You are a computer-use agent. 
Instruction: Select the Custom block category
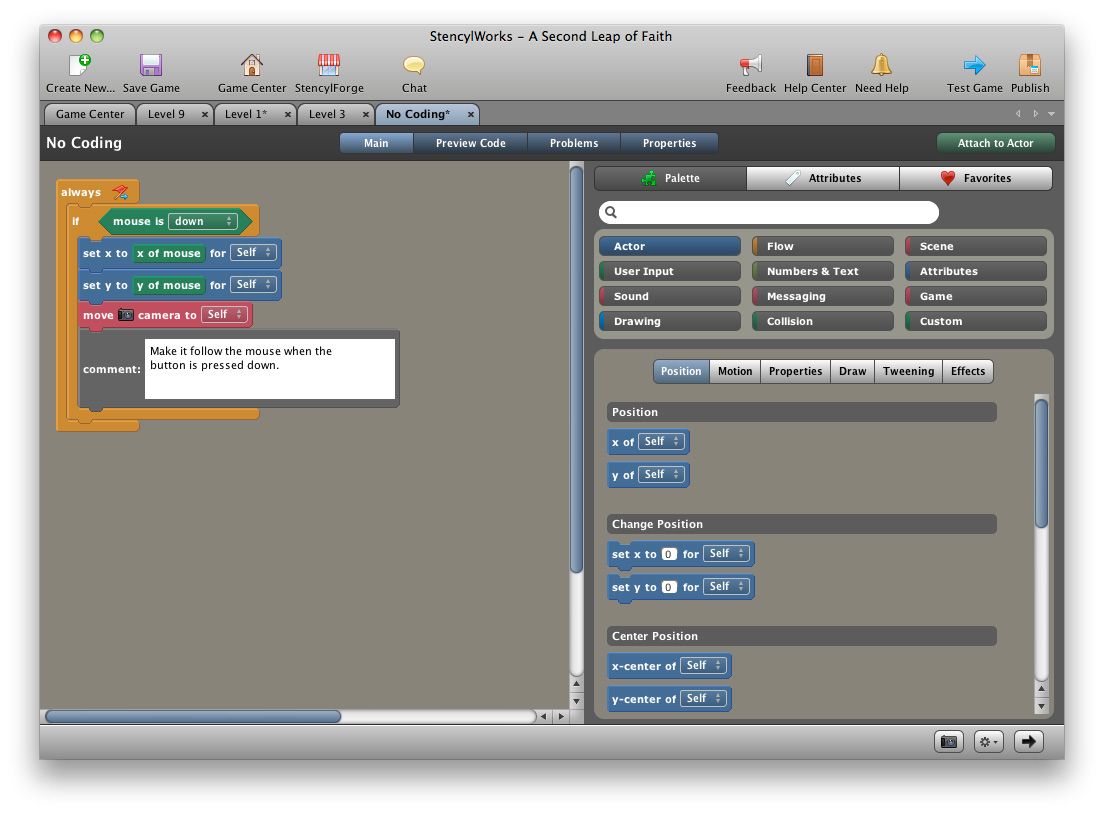976,321
